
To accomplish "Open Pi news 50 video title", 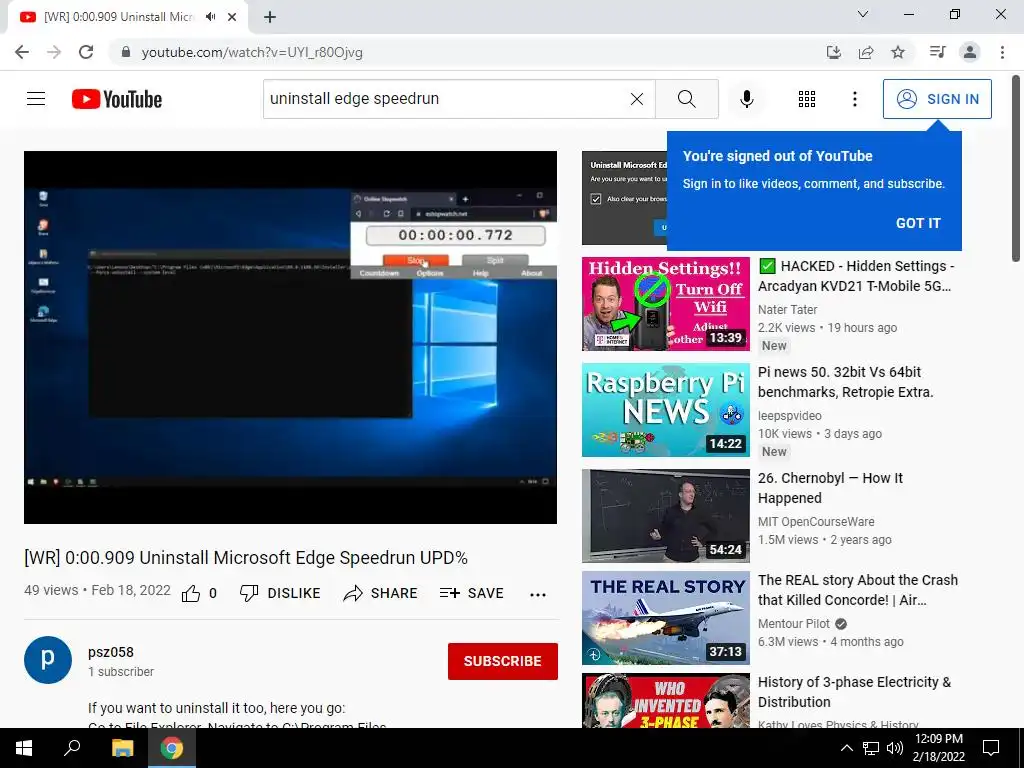I will click(846, 381).
